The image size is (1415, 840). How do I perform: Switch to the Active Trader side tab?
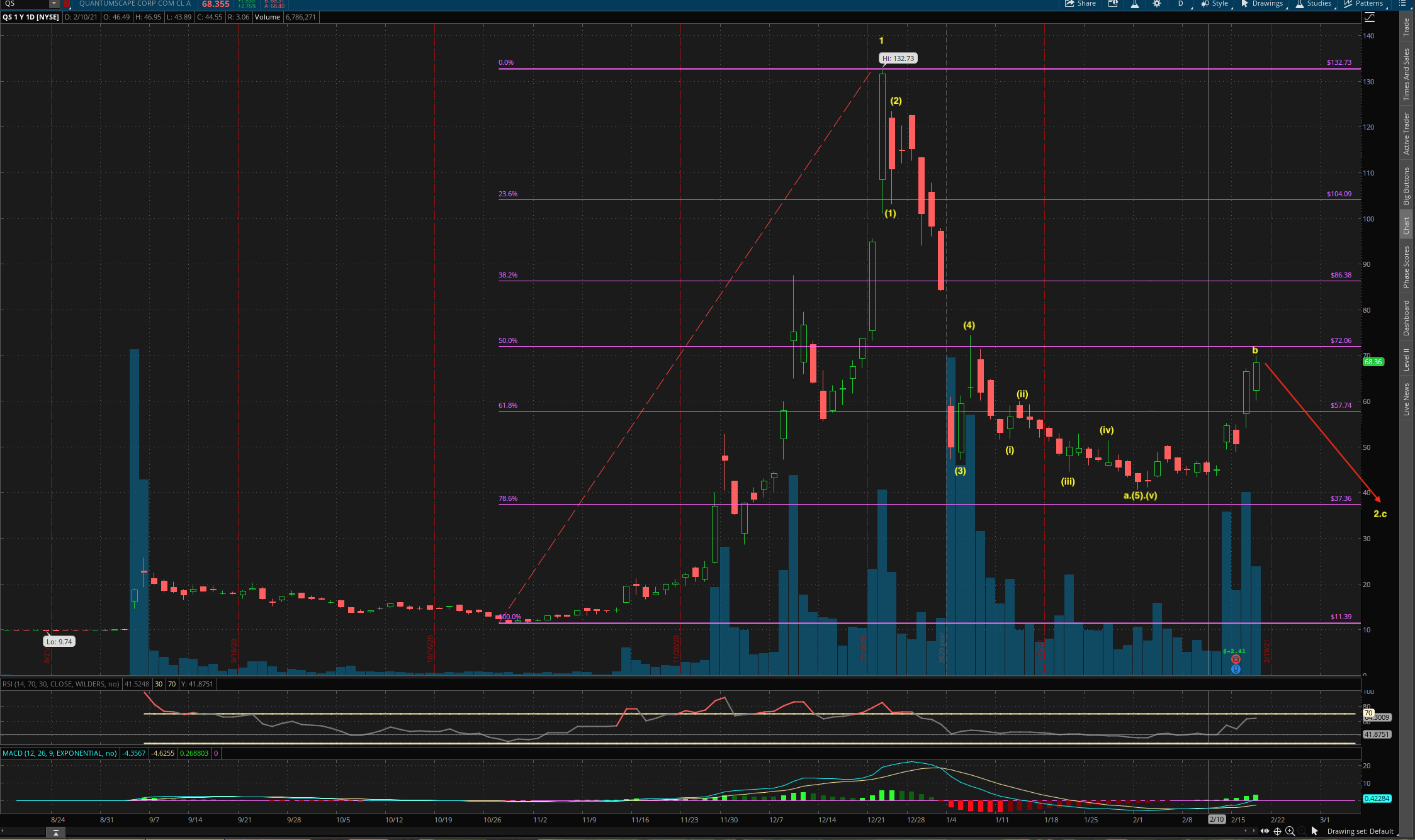click(1406, 133)
